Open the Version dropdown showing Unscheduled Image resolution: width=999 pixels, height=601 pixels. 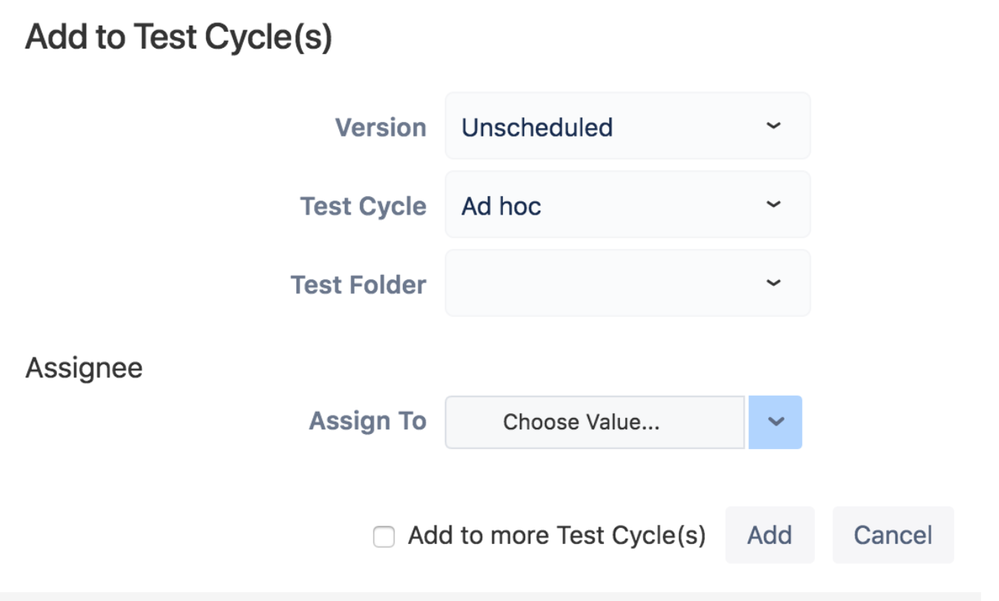pos(628,126)
